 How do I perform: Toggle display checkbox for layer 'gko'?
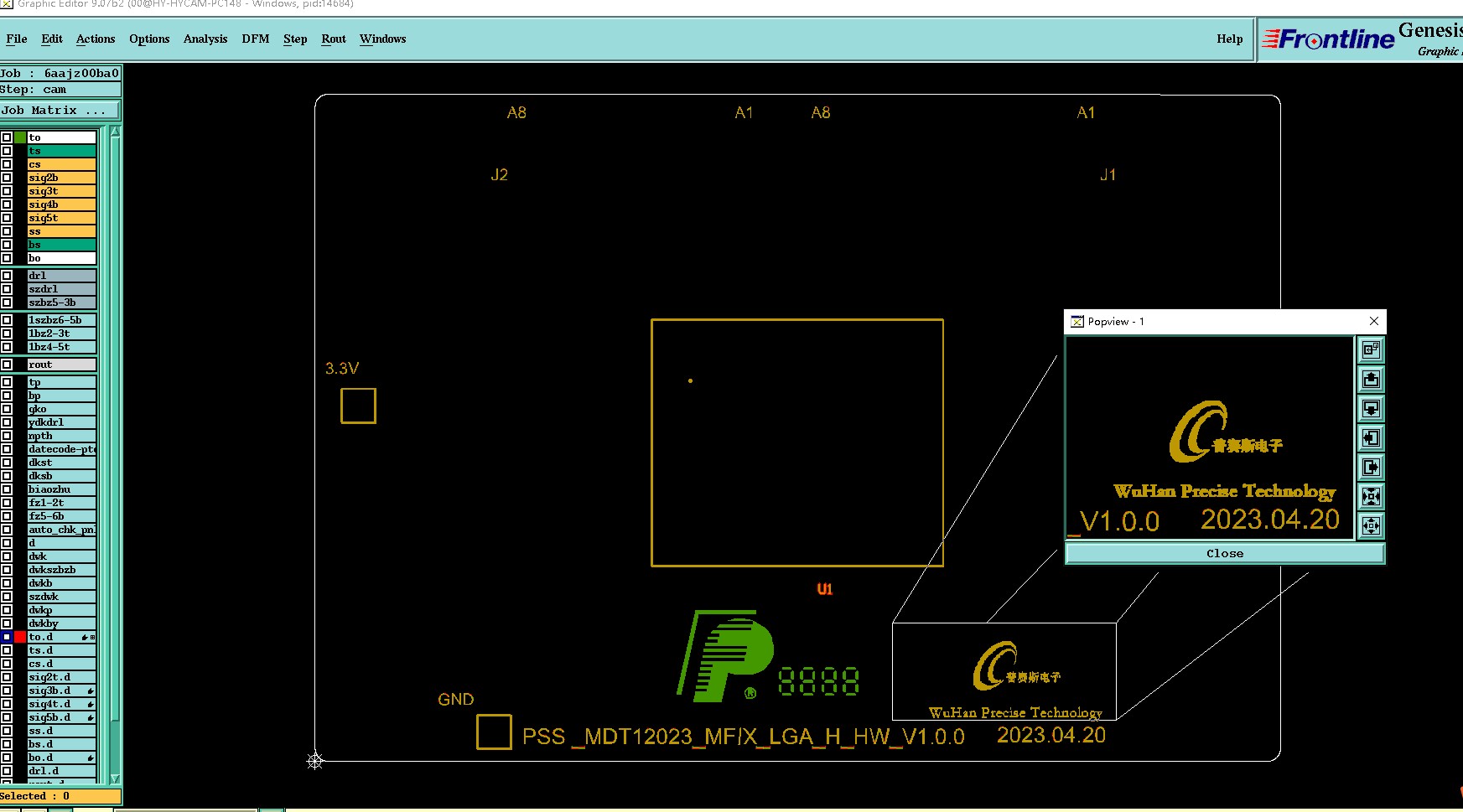(7, 409)
